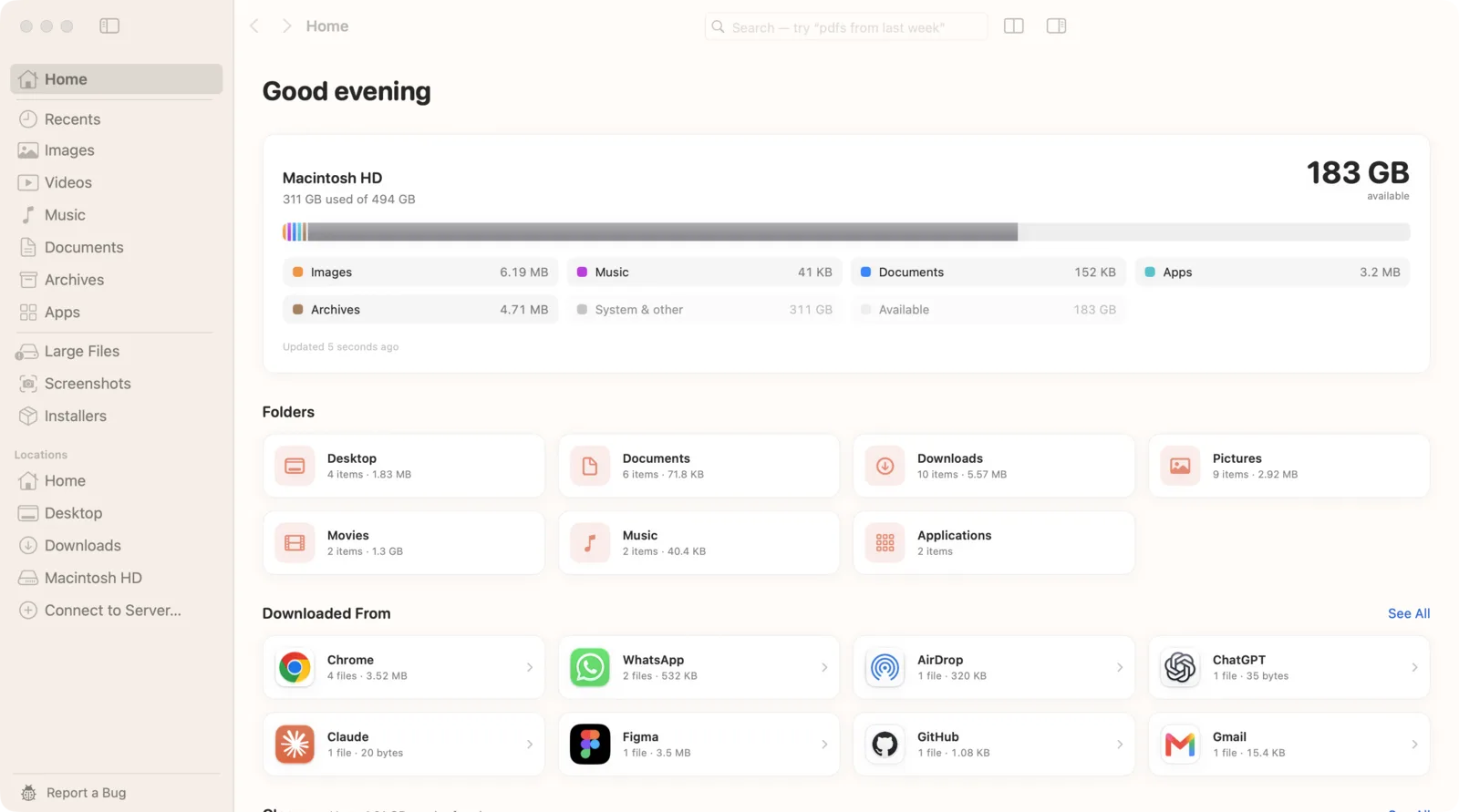Open the Figma source icon
This screenshot has height=812, width=1459.
[590, 745]
